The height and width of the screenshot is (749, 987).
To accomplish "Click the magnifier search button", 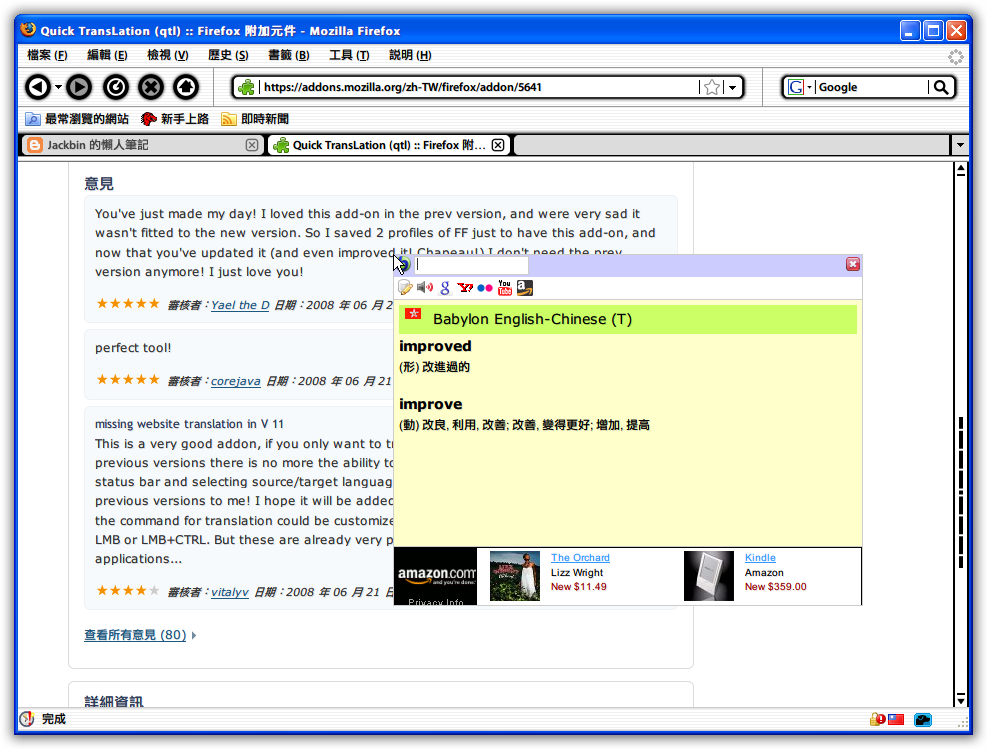I will [x=940, y=87].
